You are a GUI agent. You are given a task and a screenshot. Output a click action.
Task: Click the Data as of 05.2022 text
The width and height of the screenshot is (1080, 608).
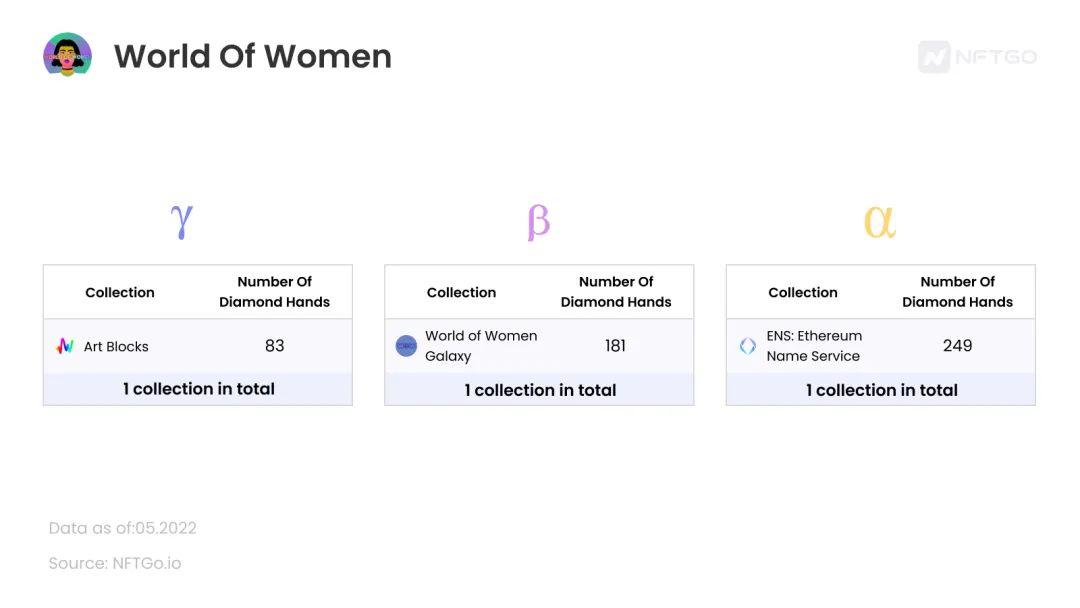coord(122,528)
